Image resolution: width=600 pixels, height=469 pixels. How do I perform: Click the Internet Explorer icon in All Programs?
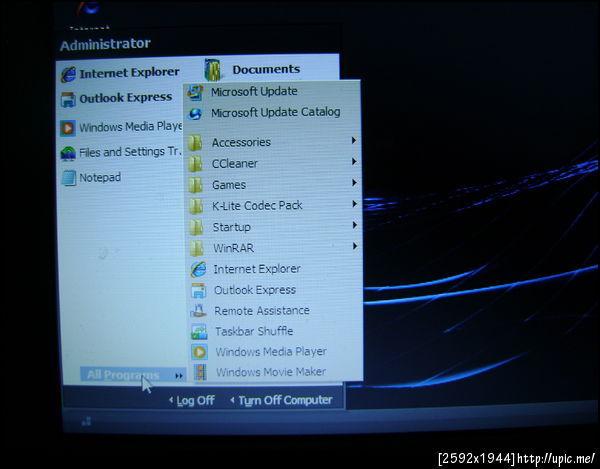[x=198, y=270]
